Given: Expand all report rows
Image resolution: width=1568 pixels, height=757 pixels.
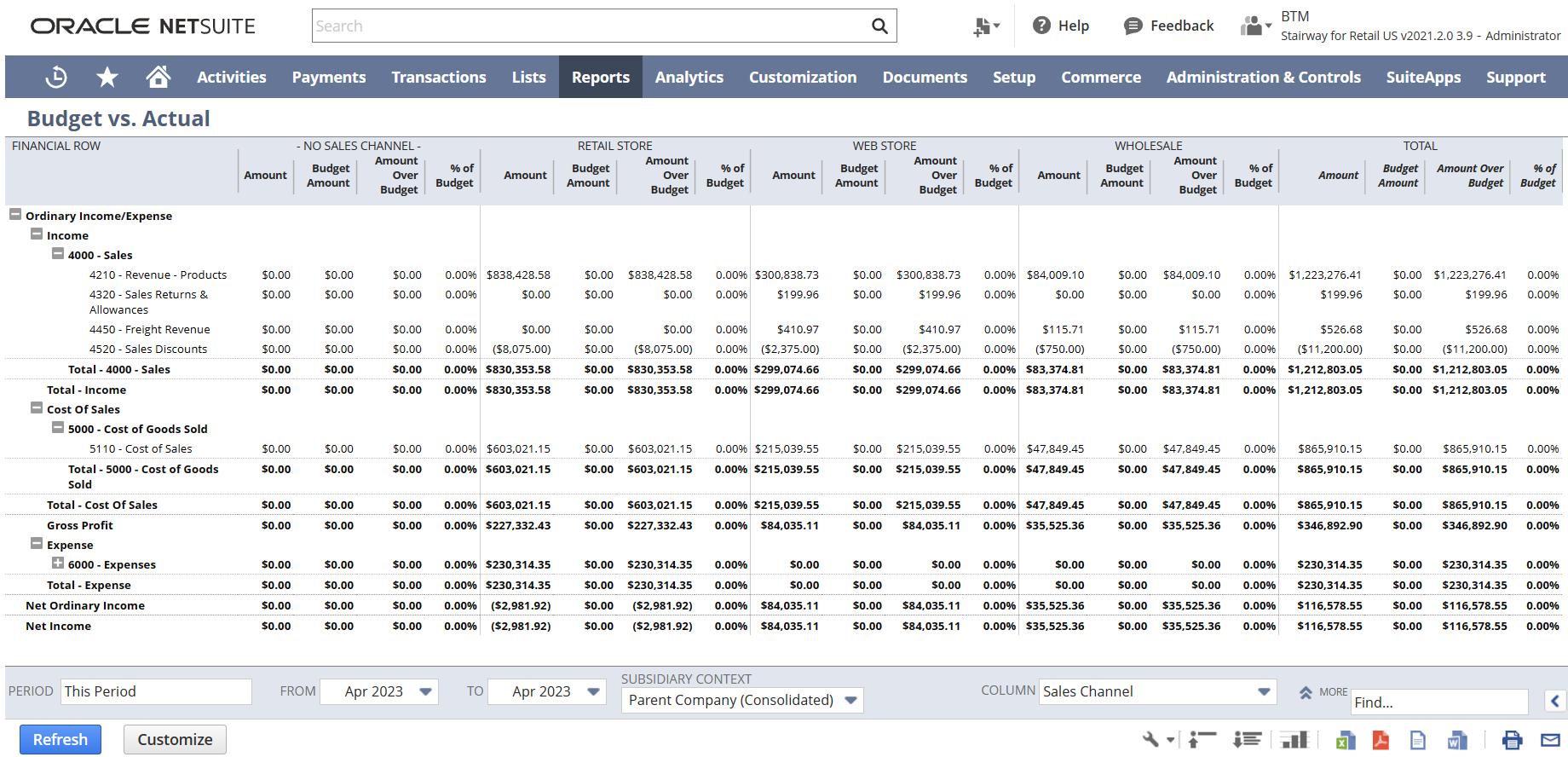Looking at the screenshot, I should click(1248, 739).
